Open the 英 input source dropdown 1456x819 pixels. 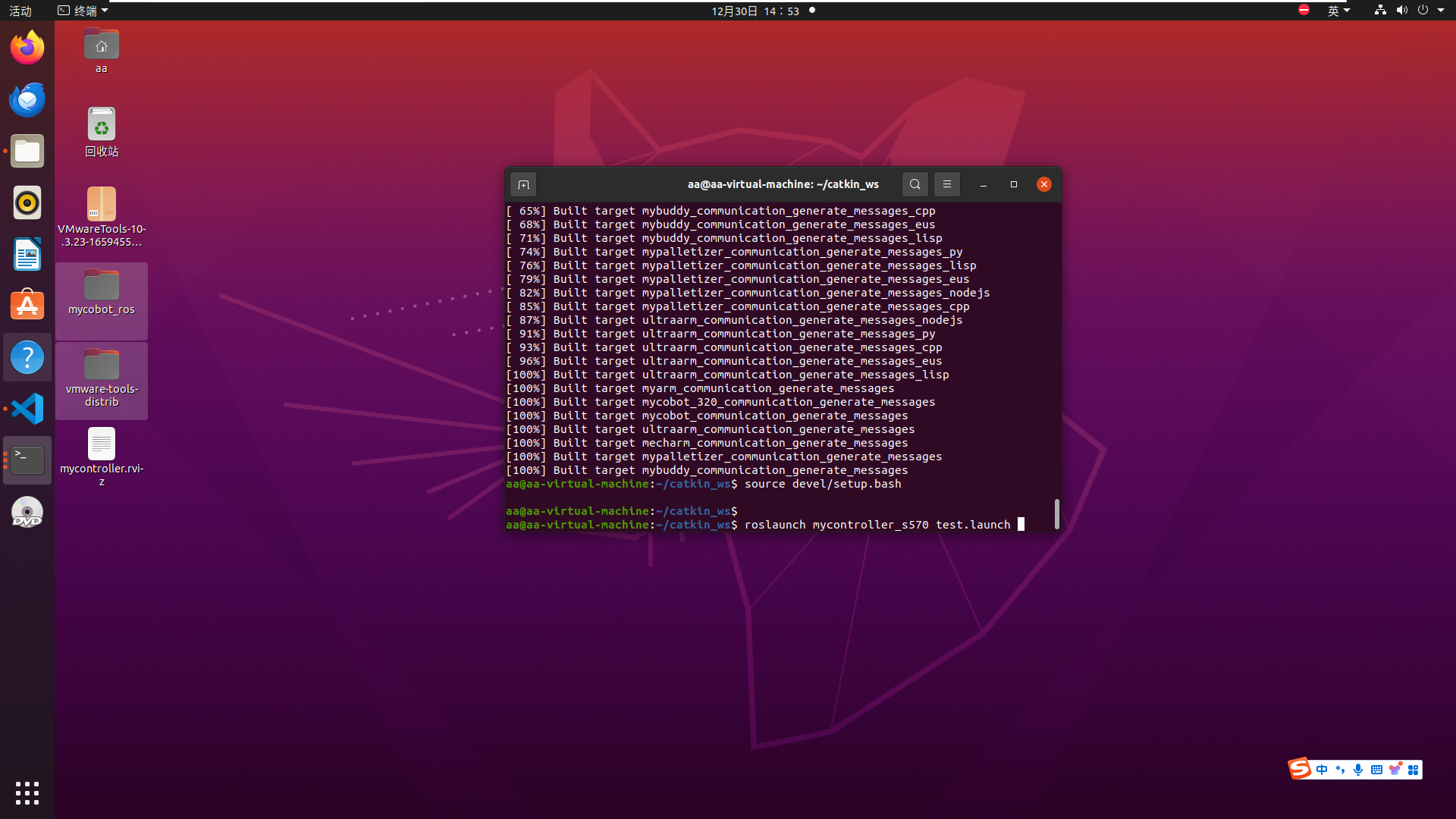1338,11
